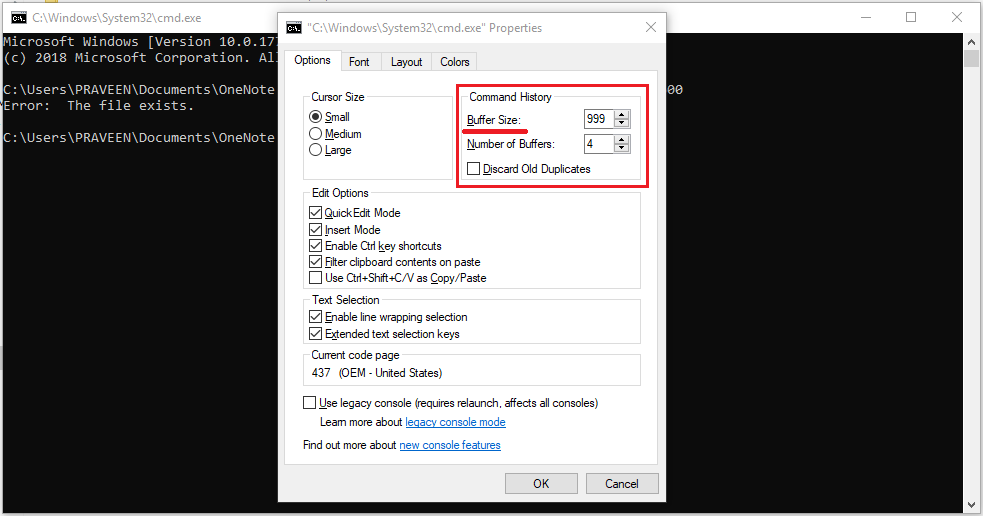
Task: Maximize the cmd.exe console window
Action: 911,18
